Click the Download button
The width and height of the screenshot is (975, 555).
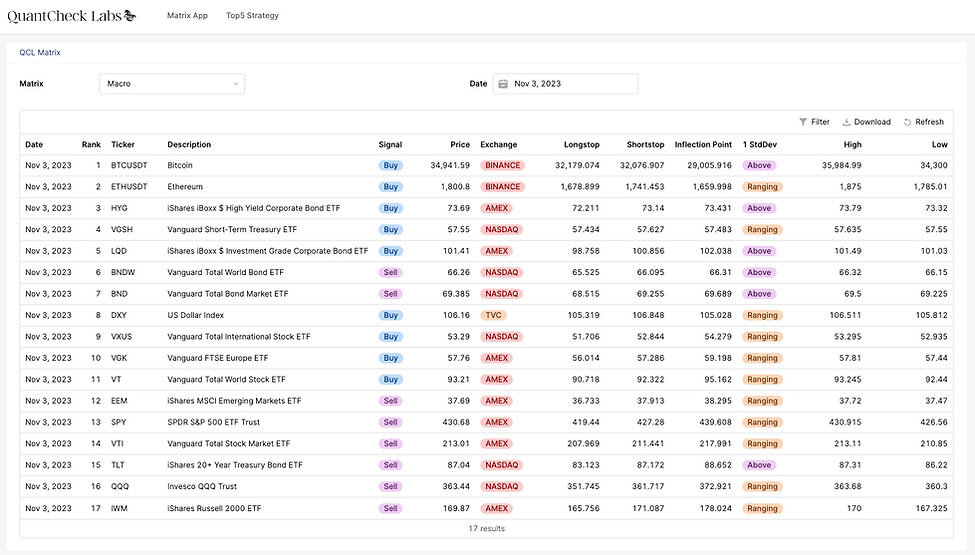866,122
